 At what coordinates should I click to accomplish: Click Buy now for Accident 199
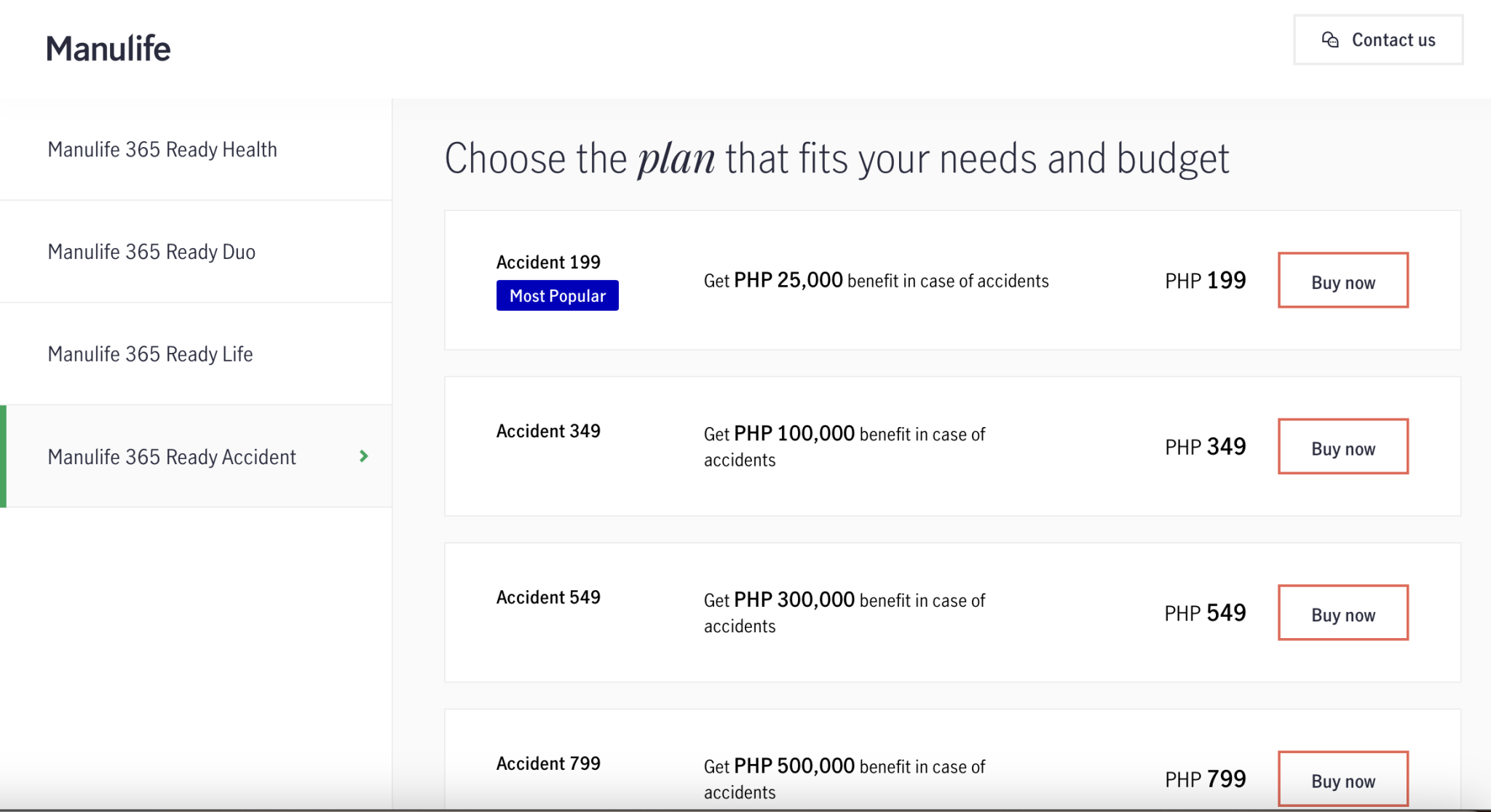click(x=1343, y=280)
